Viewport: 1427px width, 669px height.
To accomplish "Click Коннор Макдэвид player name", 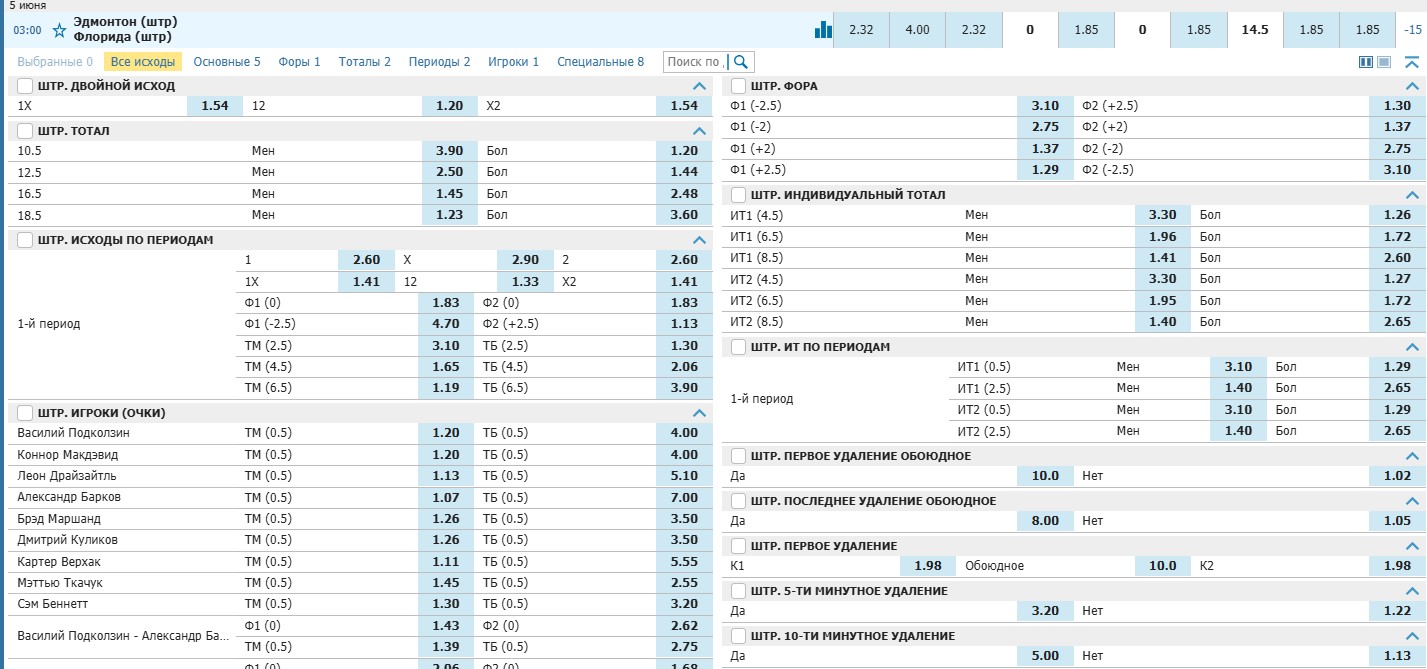I will coord(68,455).
